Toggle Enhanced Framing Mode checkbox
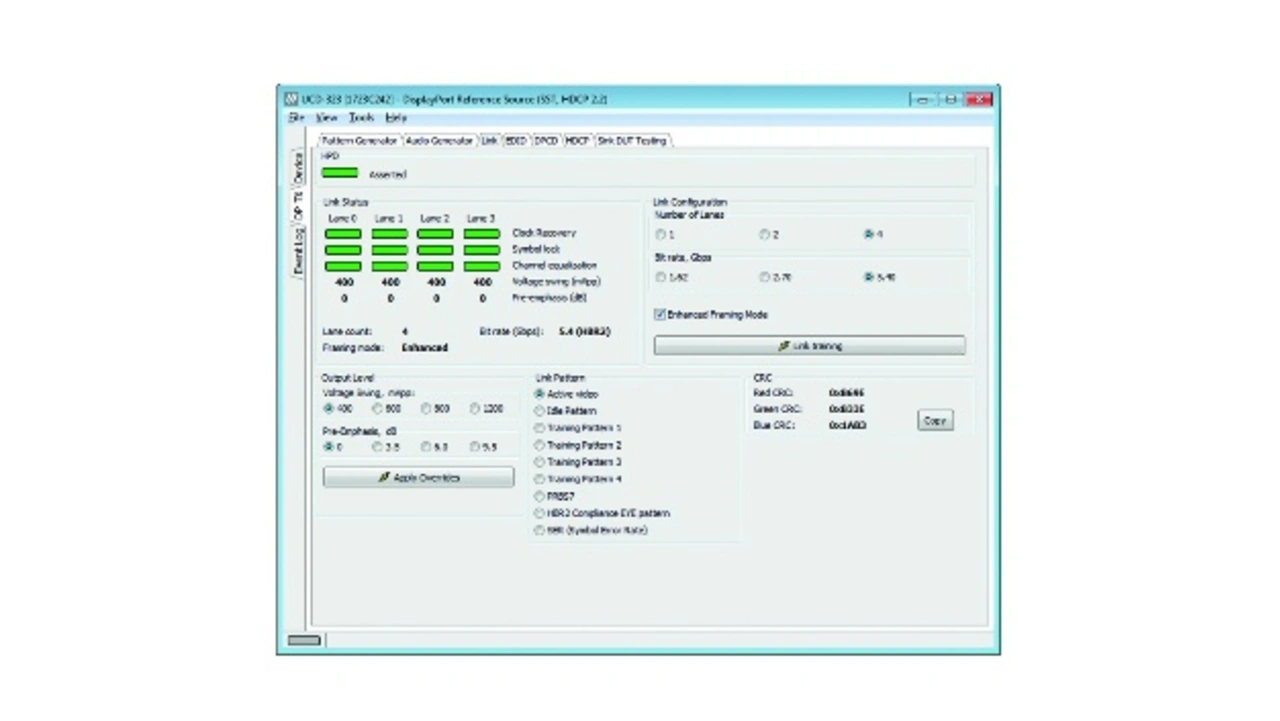Screen dimensions: 1280x721 (x=660, y=314)
